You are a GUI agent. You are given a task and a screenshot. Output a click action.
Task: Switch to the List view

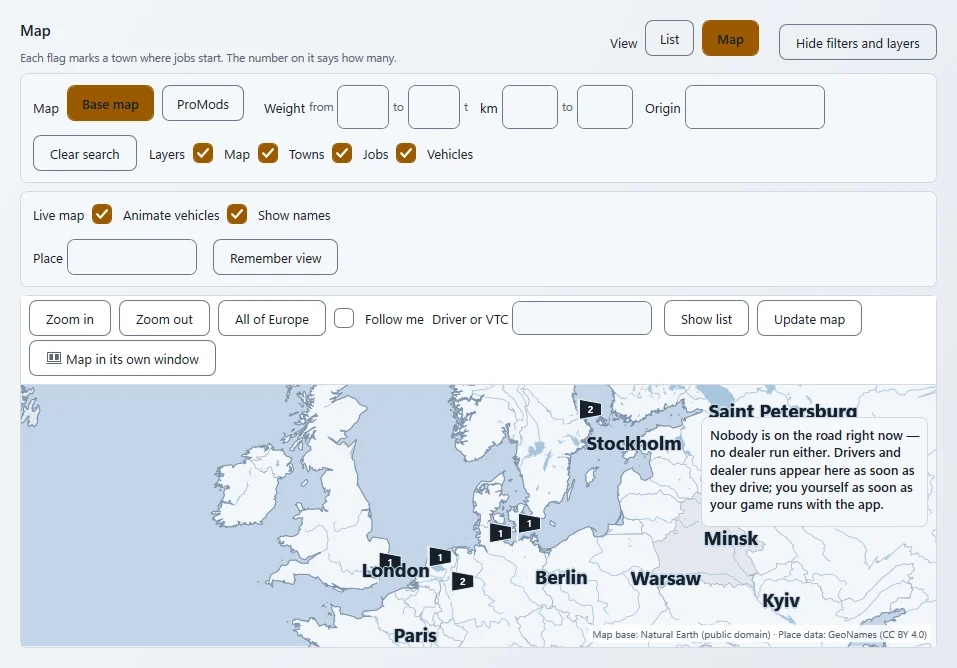pyautogui.click(x=670, y=38)
